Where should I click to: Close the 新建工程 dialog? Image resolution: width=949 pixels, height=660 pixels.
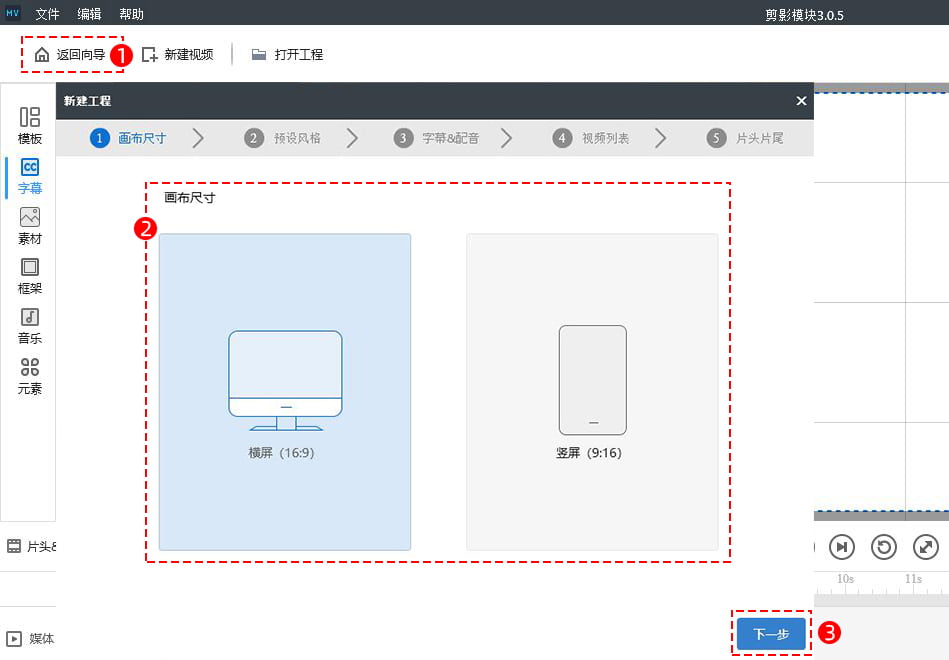(x=801, y=101)
